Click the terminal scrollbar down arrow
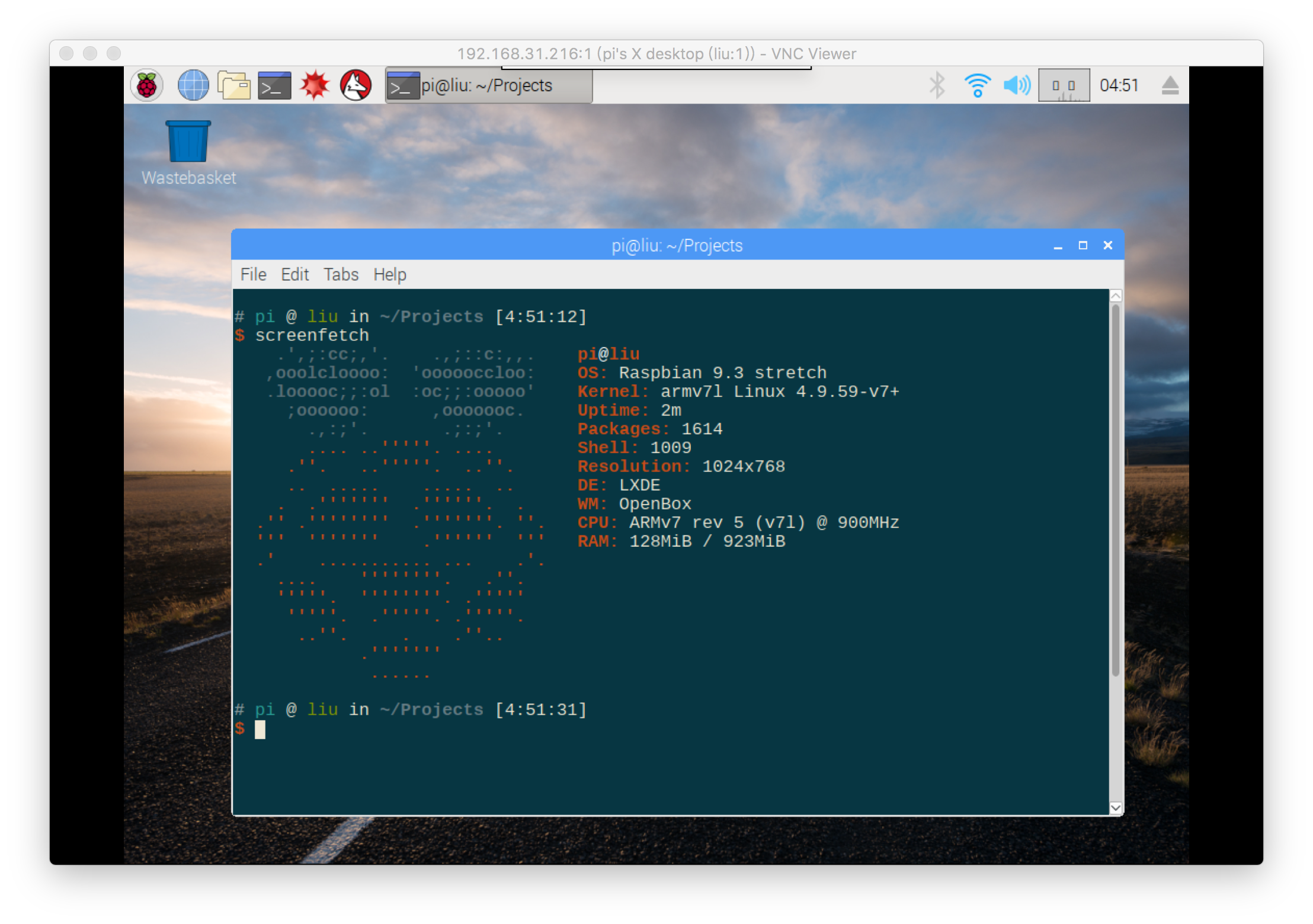This screenshot has width=1313, height=924. [x=1115, y=808]
